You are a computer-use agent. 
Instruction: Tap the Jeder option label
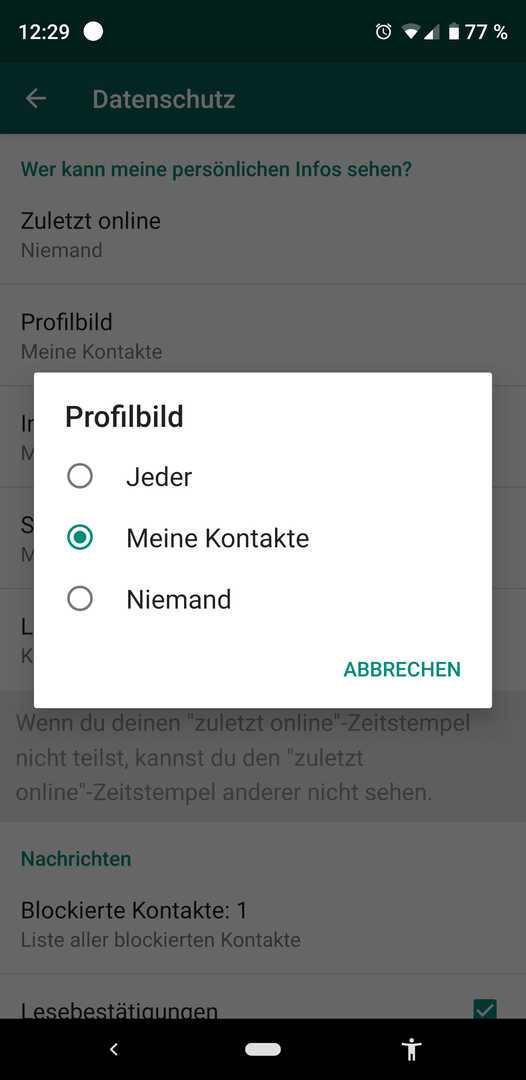coord(159,477)
